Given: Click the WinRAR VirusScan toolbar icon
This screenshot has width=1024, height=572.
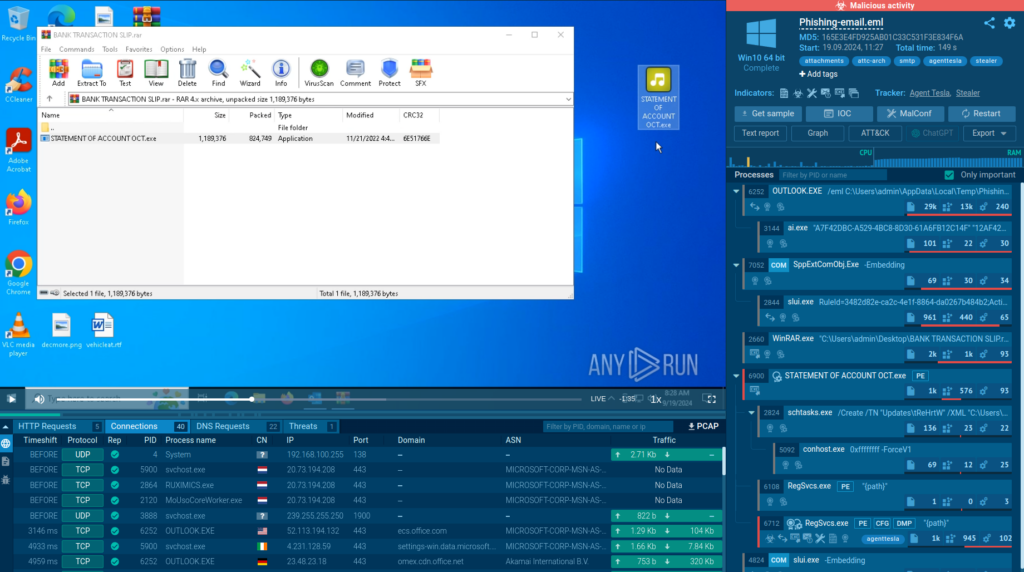Looking at the screenshot, I should click(319, 73).
